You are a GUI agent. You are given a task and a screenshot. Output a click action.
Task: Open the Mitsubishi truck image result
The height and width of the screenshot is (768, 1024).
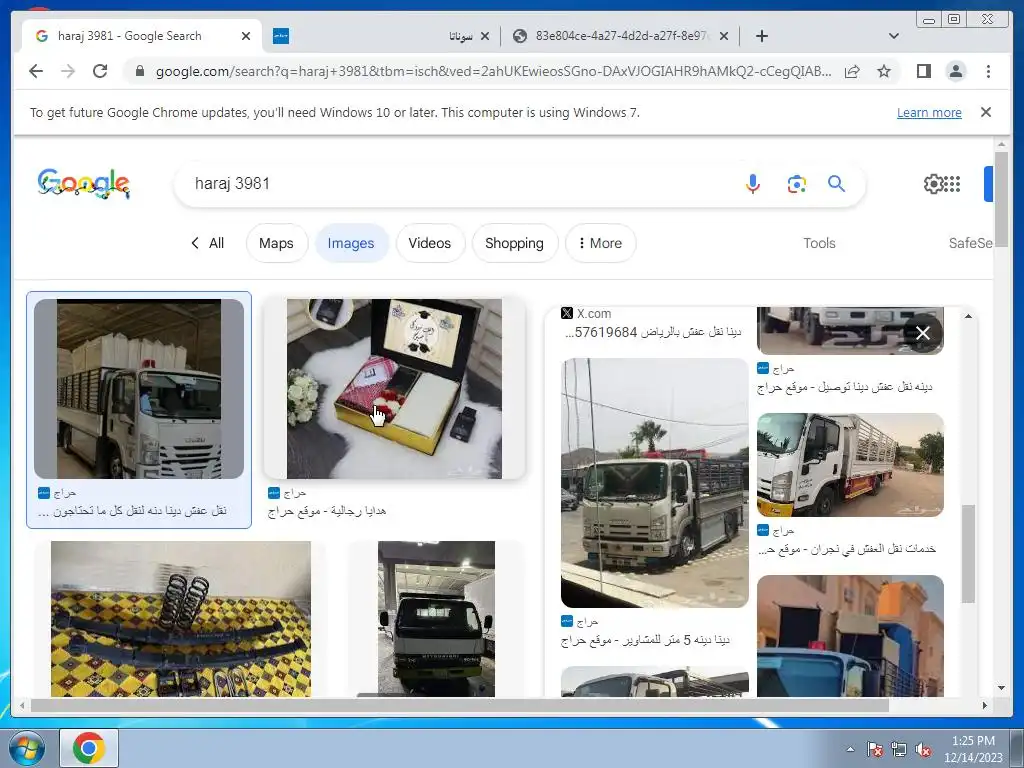[x=436, y=618]
